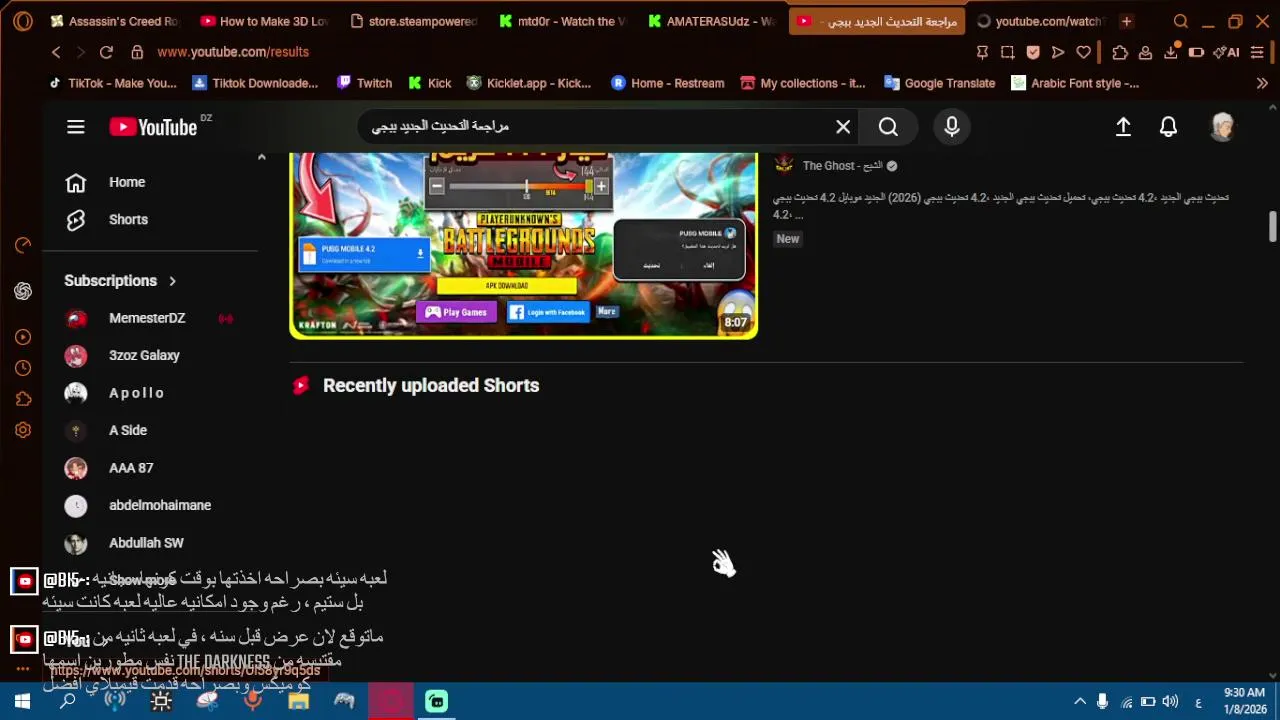Show more bookmarks overflow chevron
This screenshot has height=720, width=1280.
click(1262, 83)
